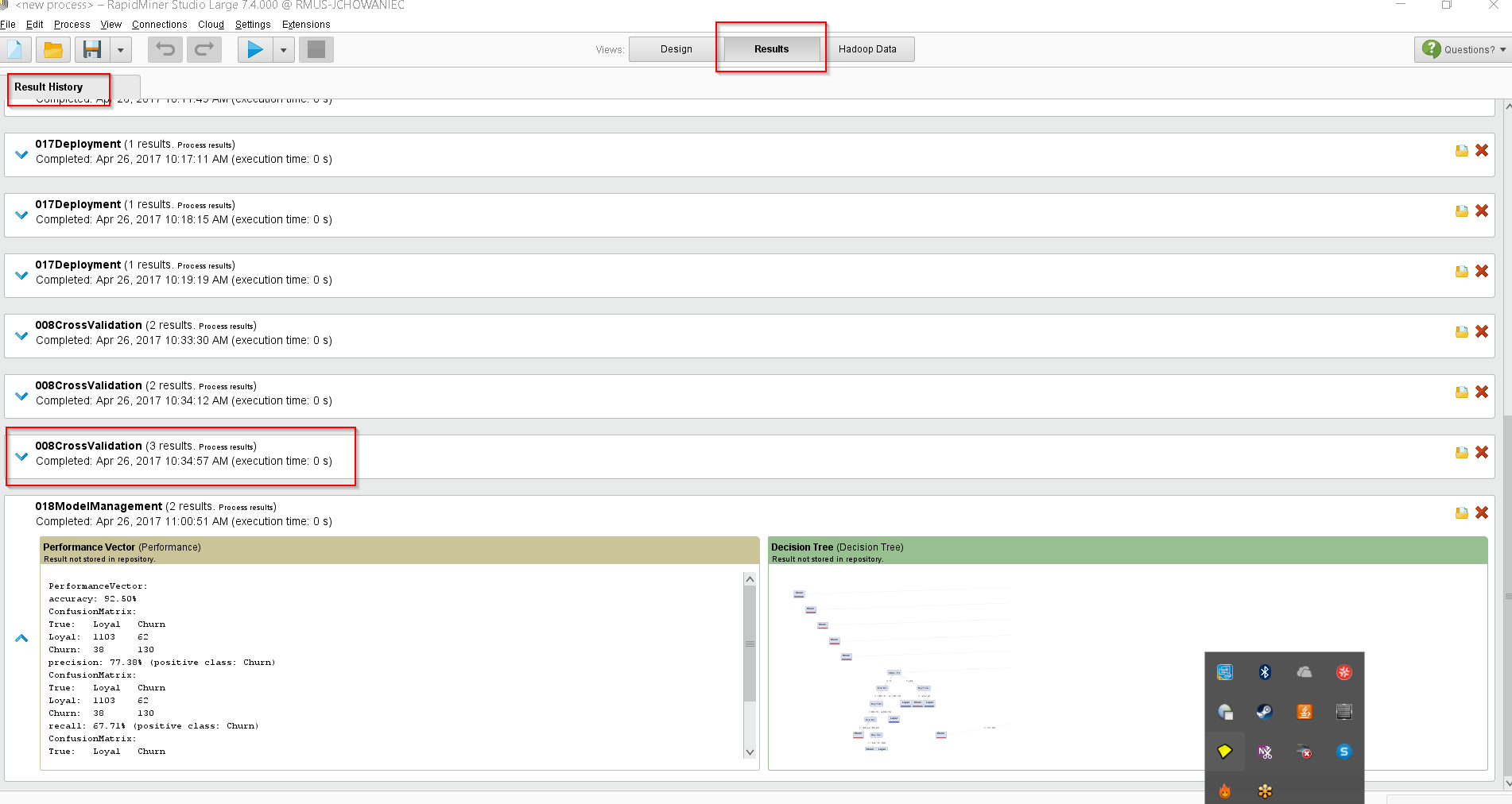Viewport: 1512px width, 804px height.
Task: Click the Performance Vector scrollbar down arrow
Action: (x=750, y=752)
